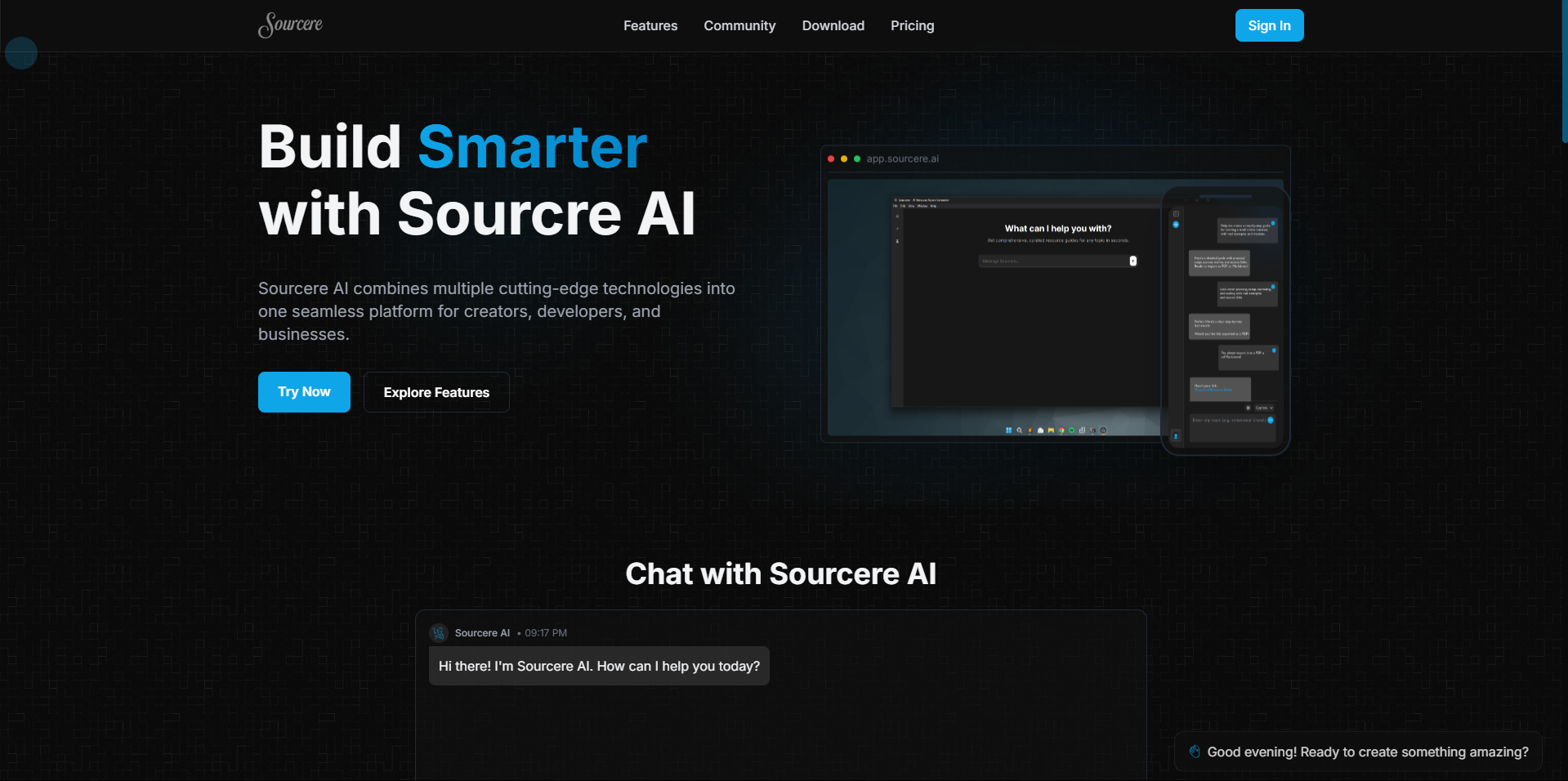Navigate to Pricing
The image size is (1568, 781).
tap(912, 25)
